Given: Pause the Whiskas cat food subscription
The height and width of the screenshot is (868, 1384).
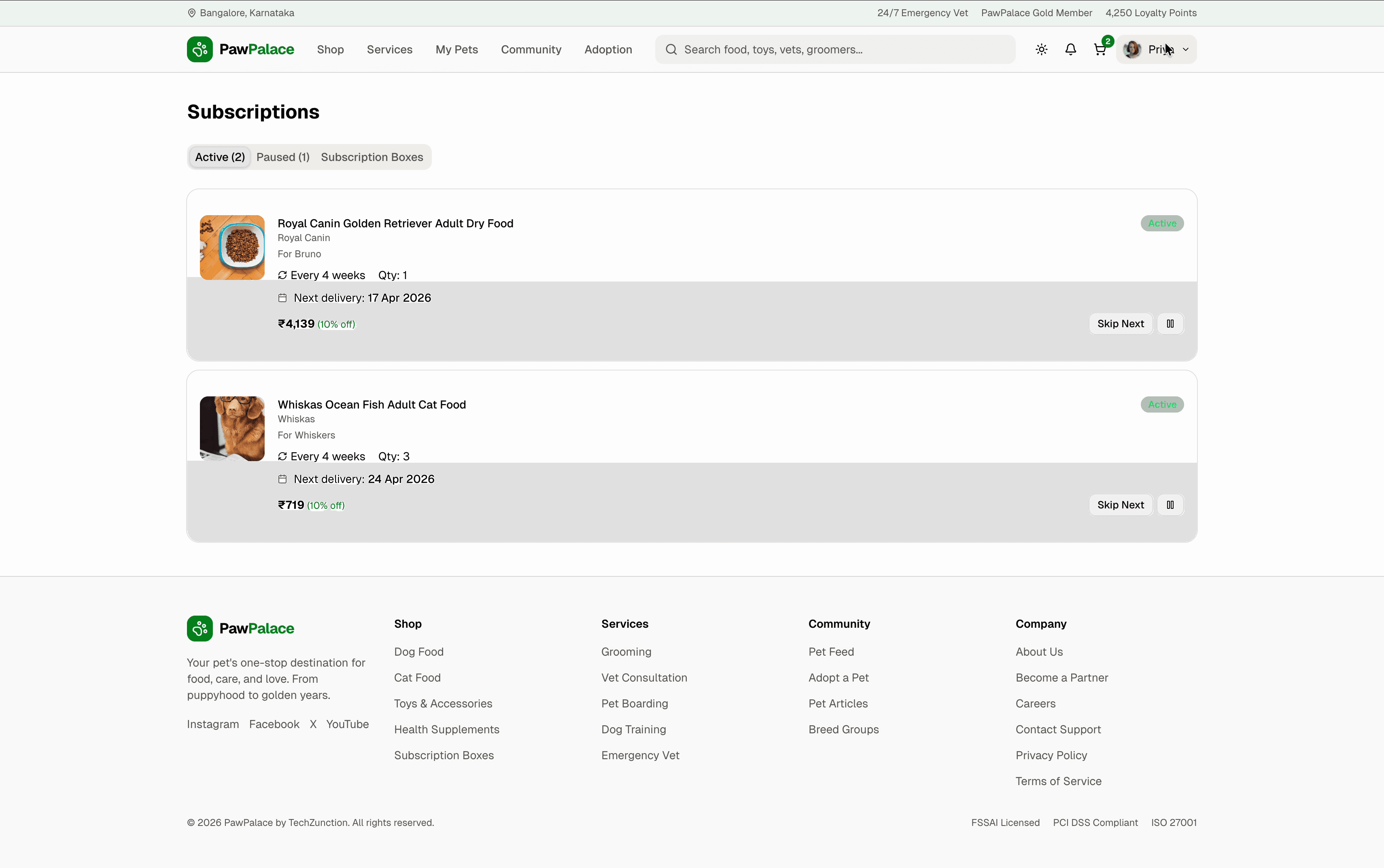Looking at the screenshot, I should pyautogui.click(x=1170, y=505).
